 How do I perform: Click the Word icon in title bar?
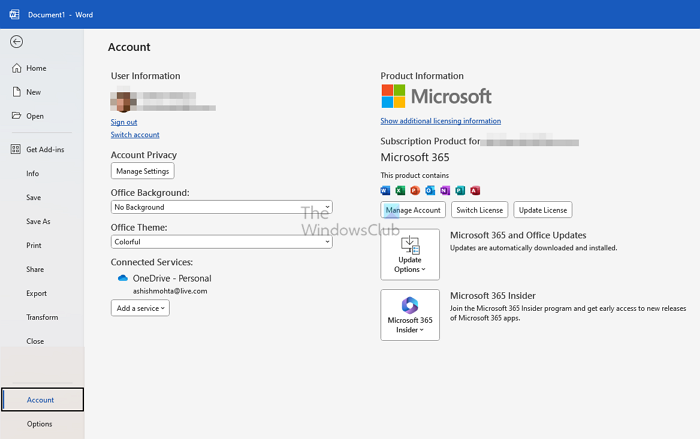[x=14, y=14]
